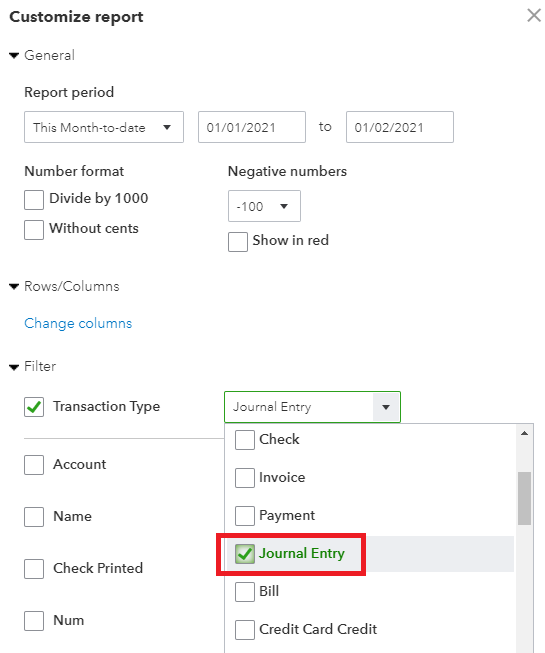This screenshot has width=545, height=653.
Task: Collapse the General section triangle
Action: click(x=14, y=55)
